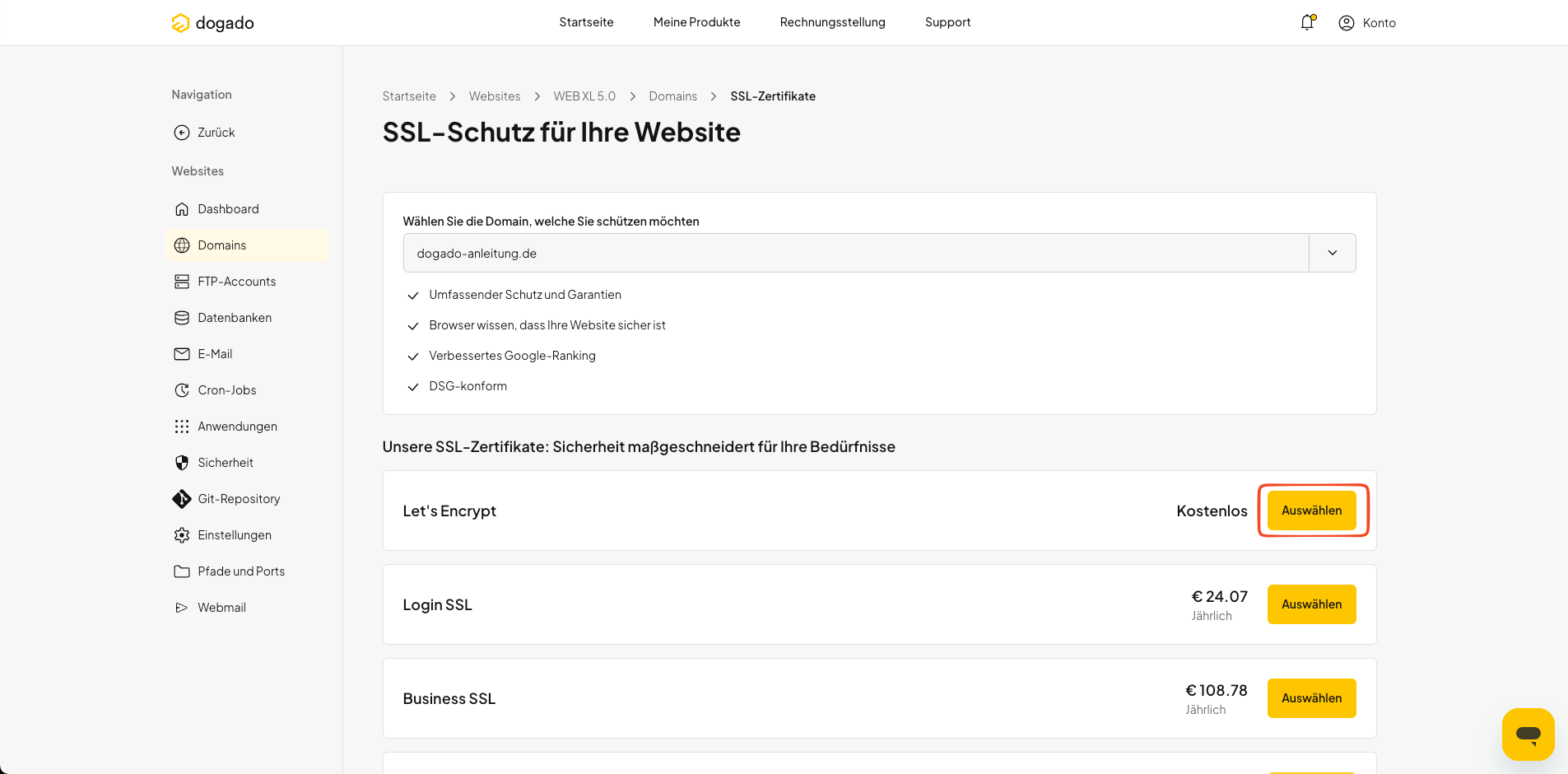The height and width of the screenshot is (774, 1568).
Task: Open Pfade und Ports label in the sidebar
Action: 241,571
